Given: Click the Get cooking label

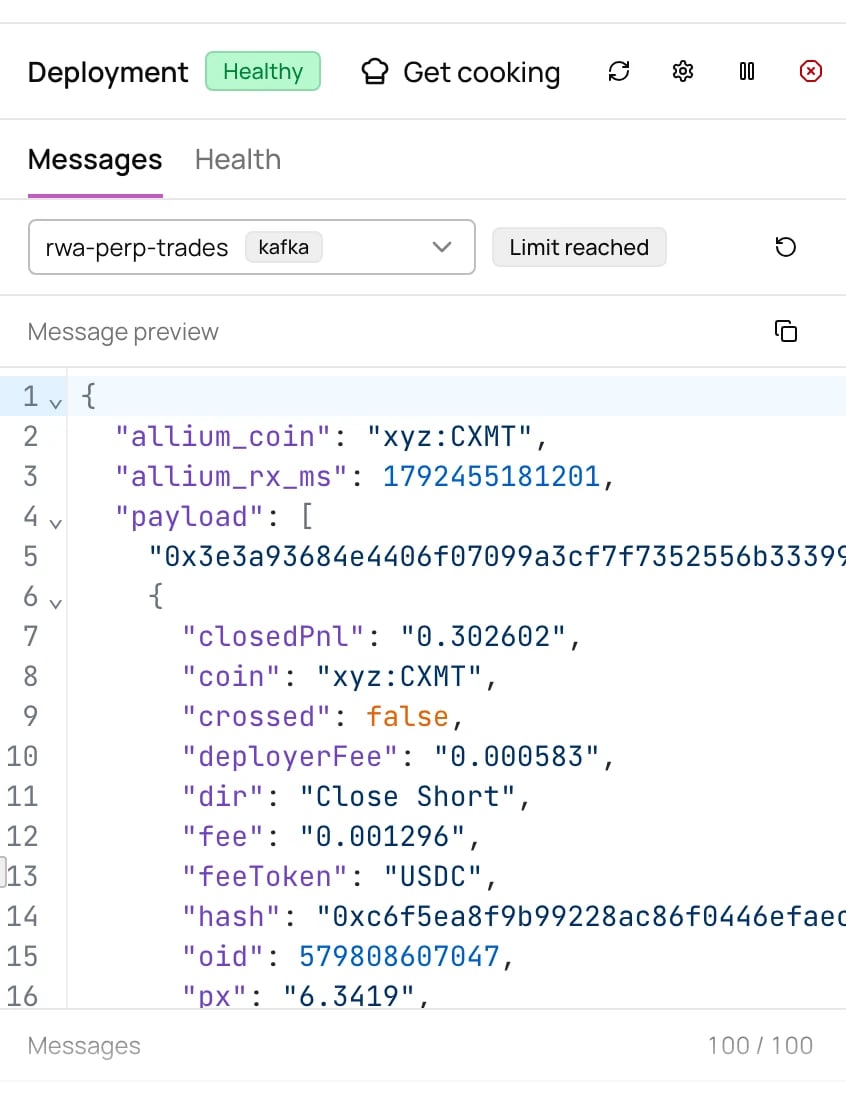Looking at the screenshot, I should (x=481, y=72).
